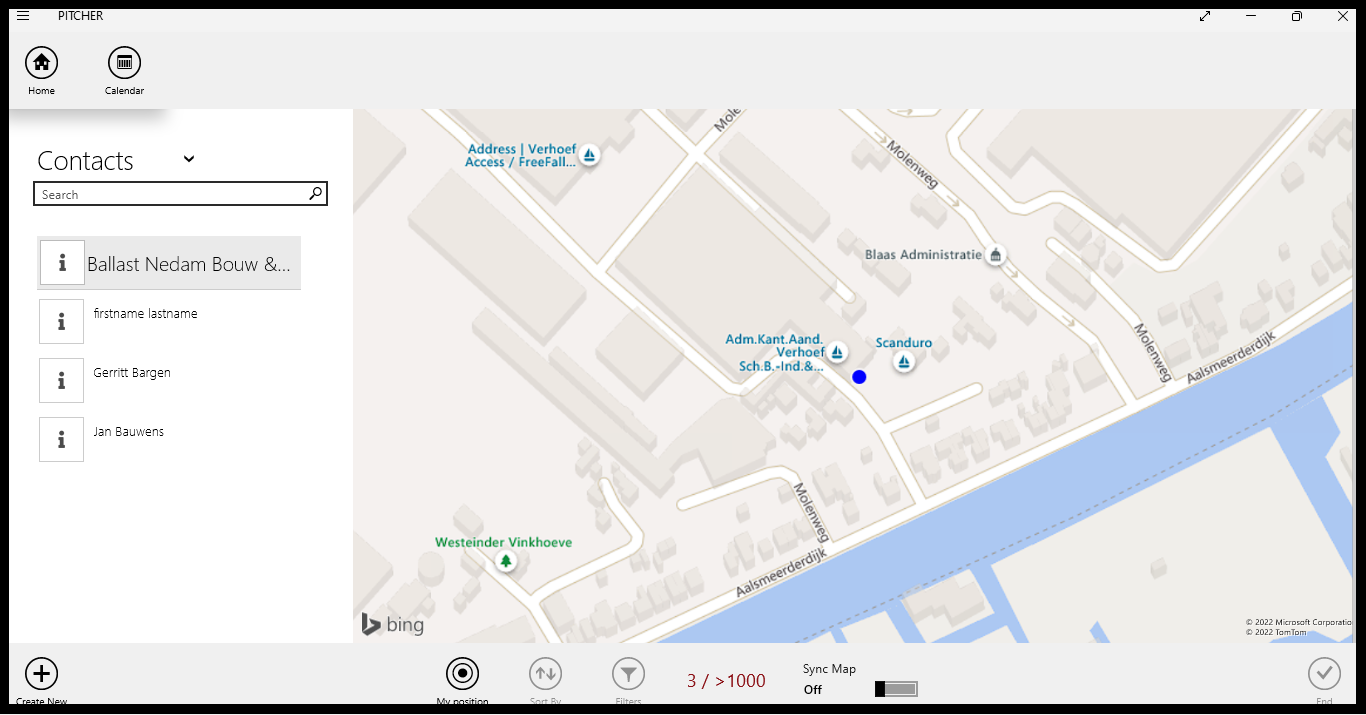Select contact firstname lastname

click(145, 314)
